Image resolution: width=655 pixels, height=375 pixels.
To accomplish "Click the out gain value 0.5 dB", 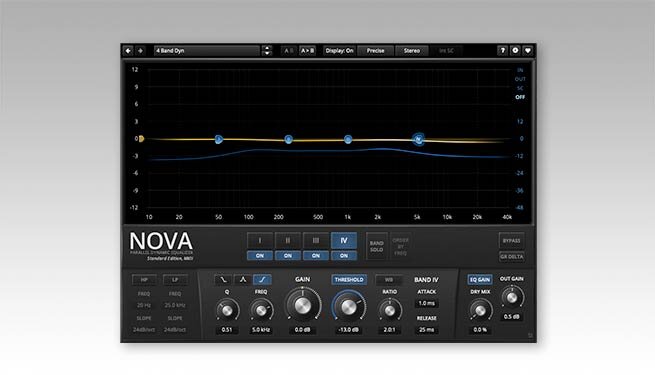I will [511, 317].
